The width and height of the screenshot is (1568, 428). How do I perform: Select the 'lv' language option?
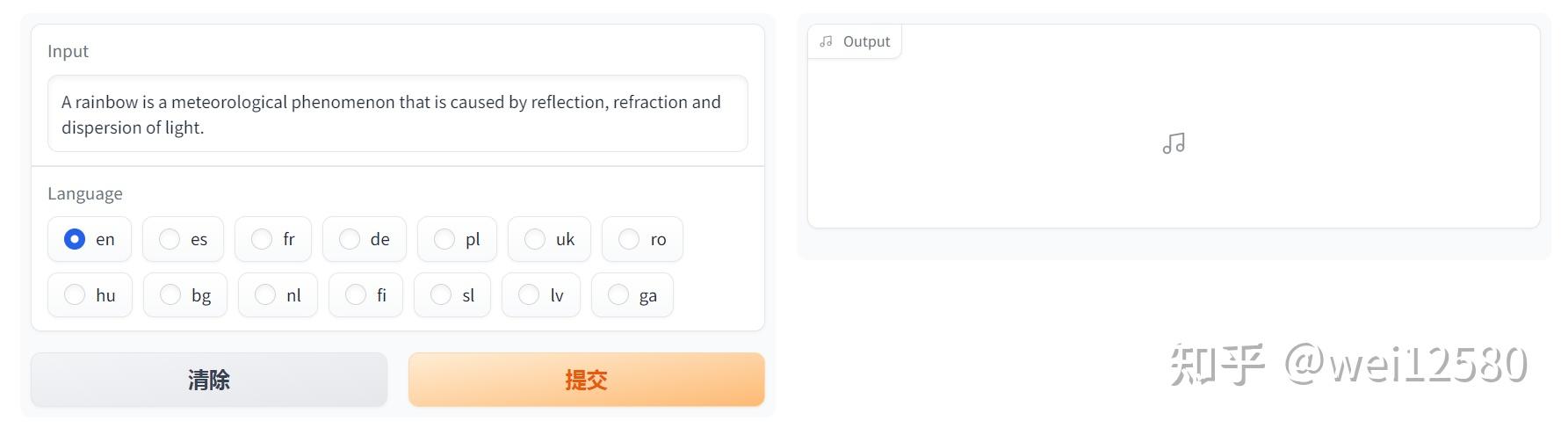click(x=529, y=295)
